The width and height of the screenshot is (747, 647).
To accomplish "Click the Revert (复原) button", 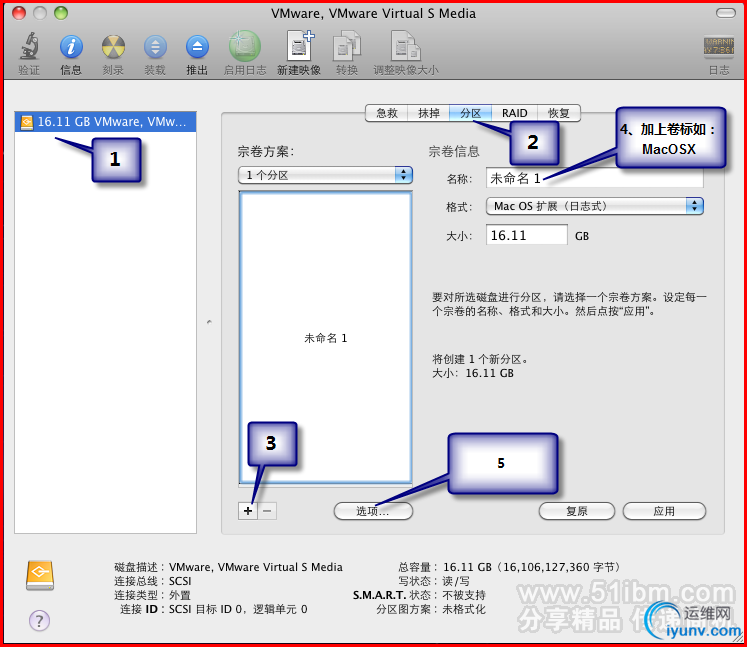I will pos(576,511).
